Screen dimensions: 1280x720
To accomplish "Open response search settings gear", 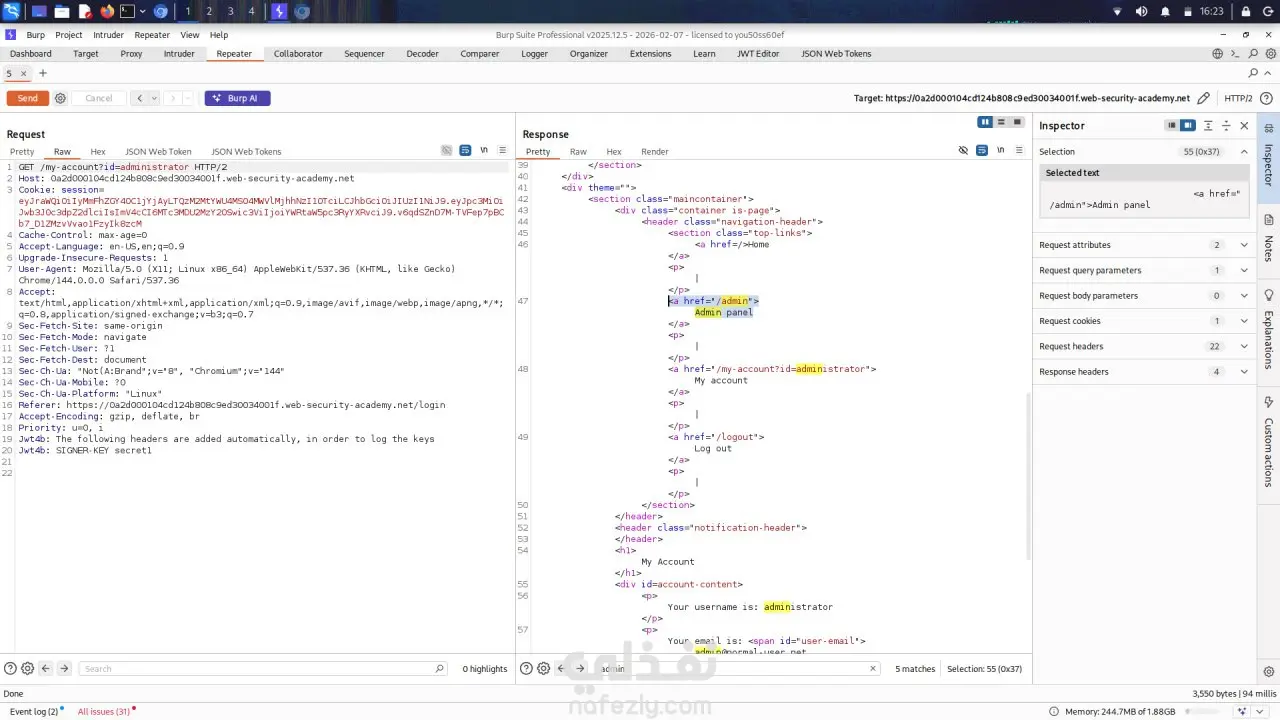I will (x=544, y=668).
